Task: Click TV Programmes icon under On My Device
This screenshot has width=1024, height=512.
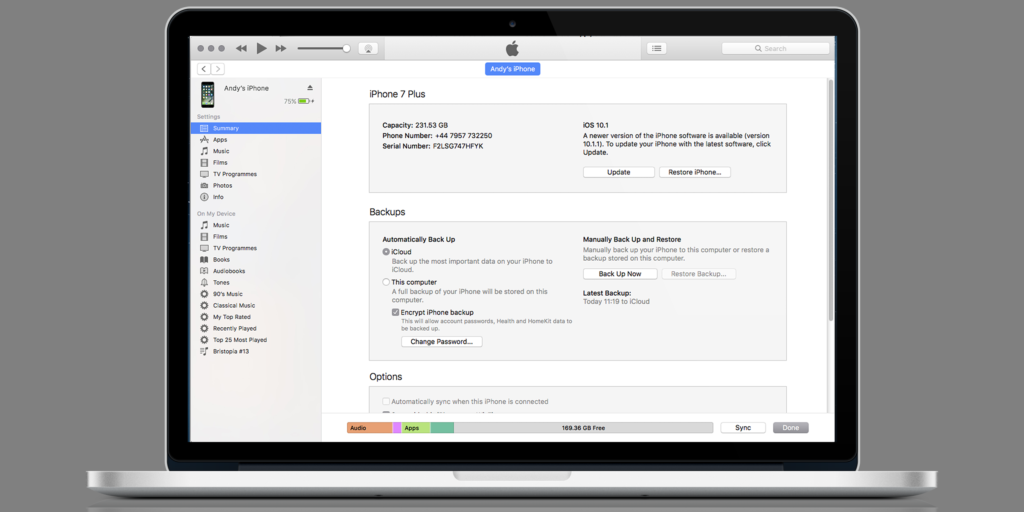Action: tap(204, 248)
